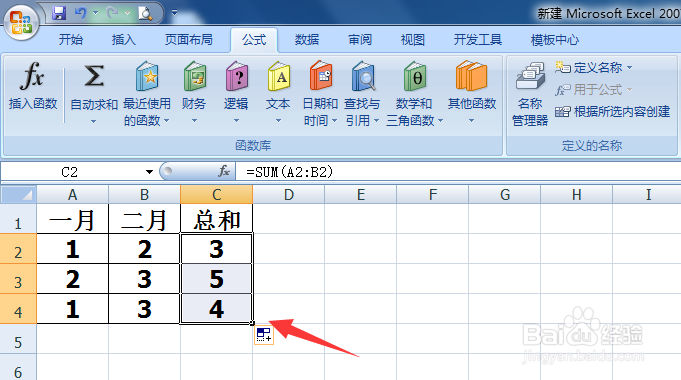Select column H header
Screen dimensions: 681x380
click(x=577, y=195)
